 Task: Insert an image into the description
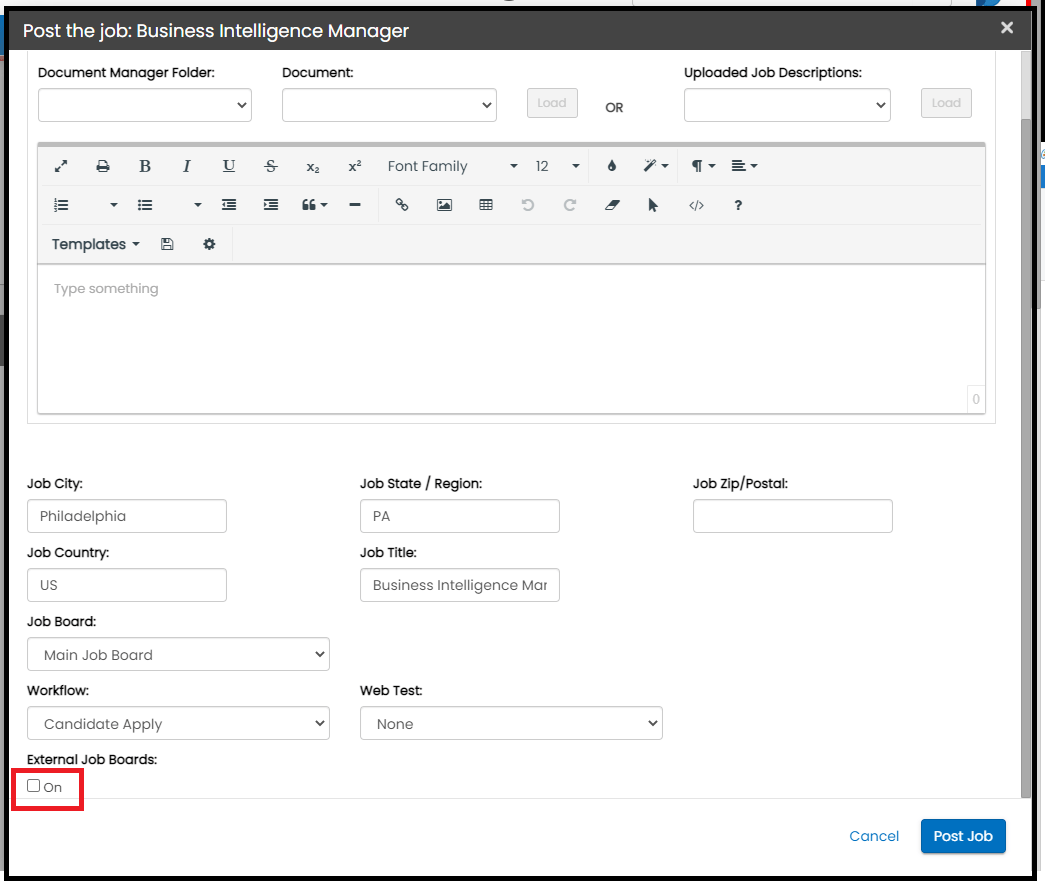(444, 205)
